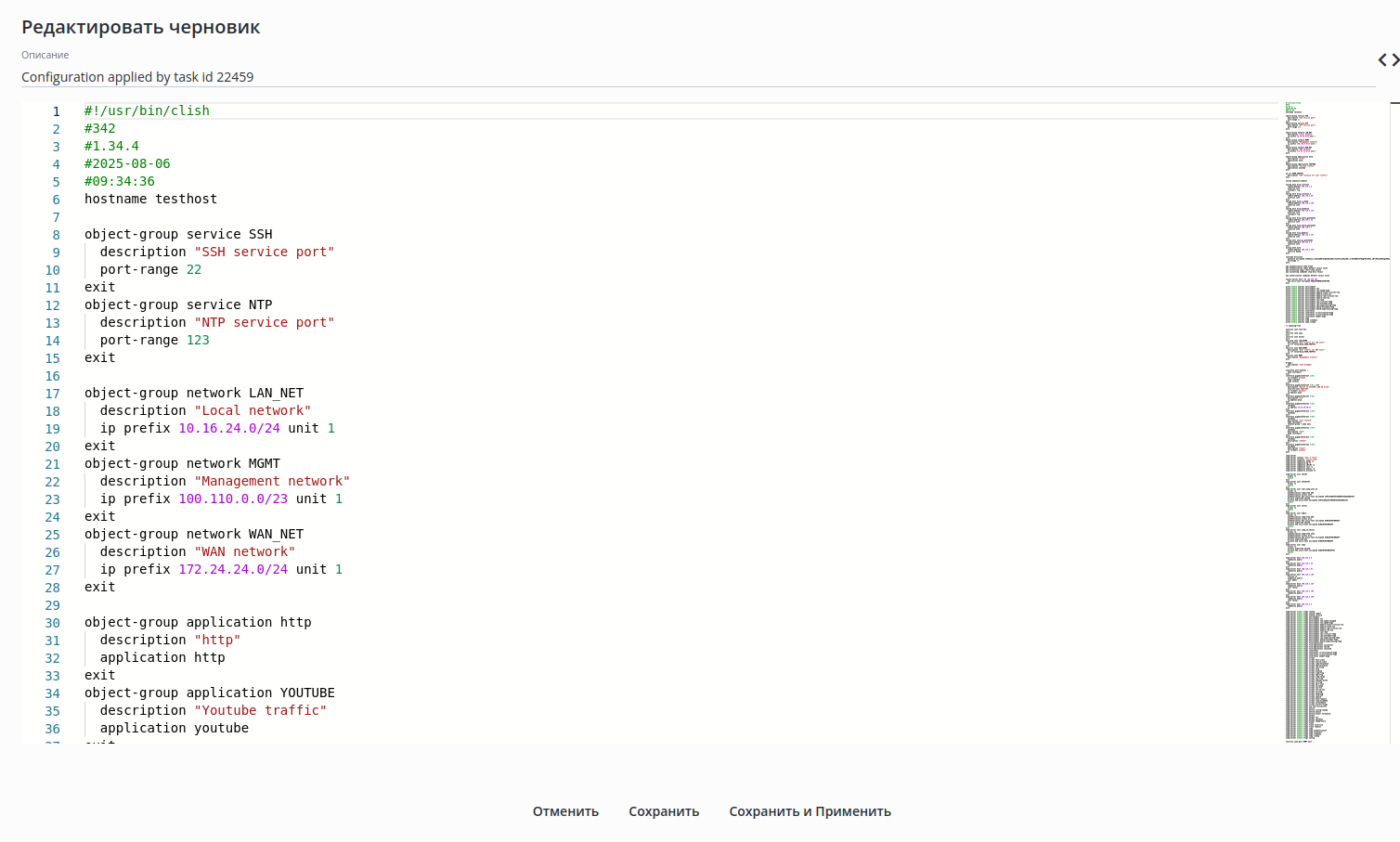Click the "Youtube traffic" description string
This screenshot has width=1400, height=842.
260,710
